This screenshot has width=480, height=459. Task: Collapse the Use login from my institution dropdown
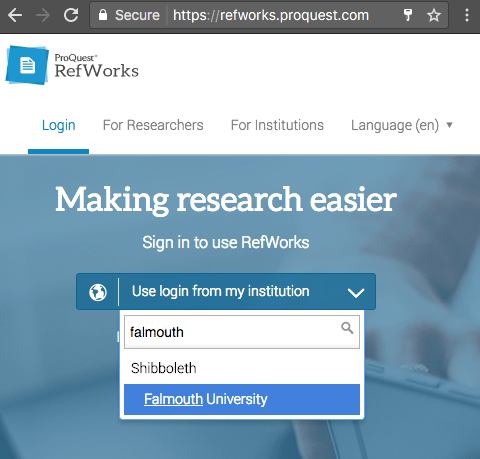point(226,292)
